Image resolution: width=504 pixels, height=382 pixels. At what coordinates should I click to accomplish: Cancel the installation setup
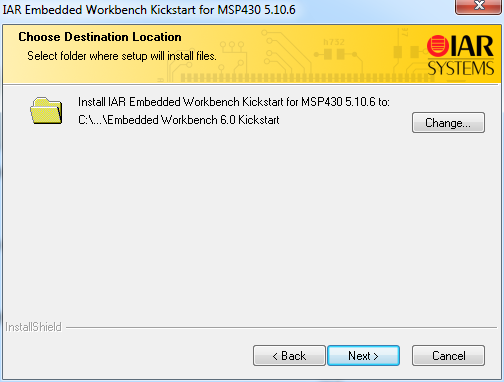448,355
